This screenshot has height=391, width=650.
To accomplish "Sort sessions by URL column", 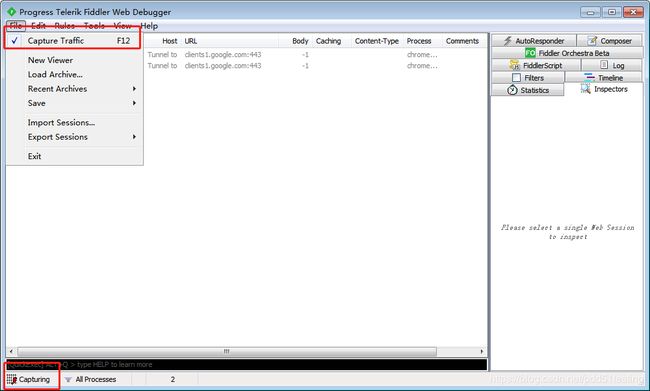I will pos(191,41).
